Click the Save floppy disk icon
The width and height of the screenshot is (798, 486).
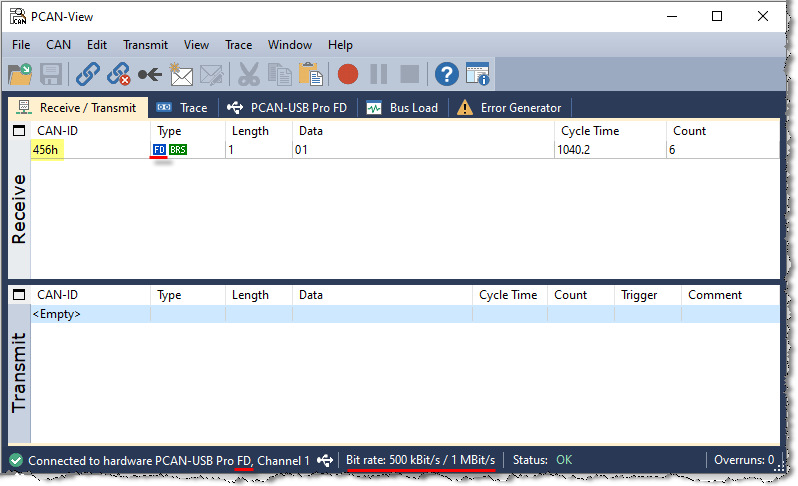pos(51,74)
